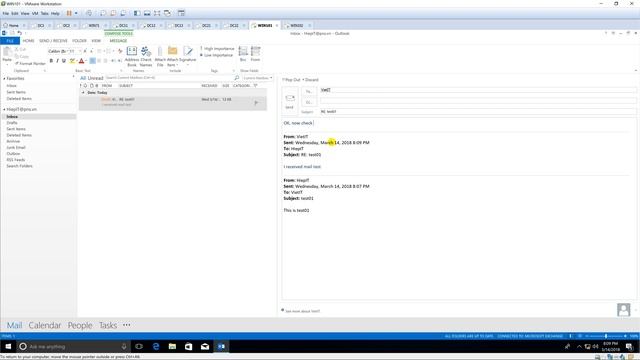
Task: Toggle italic formatting in Basic Text
Action: click(58, 61)
